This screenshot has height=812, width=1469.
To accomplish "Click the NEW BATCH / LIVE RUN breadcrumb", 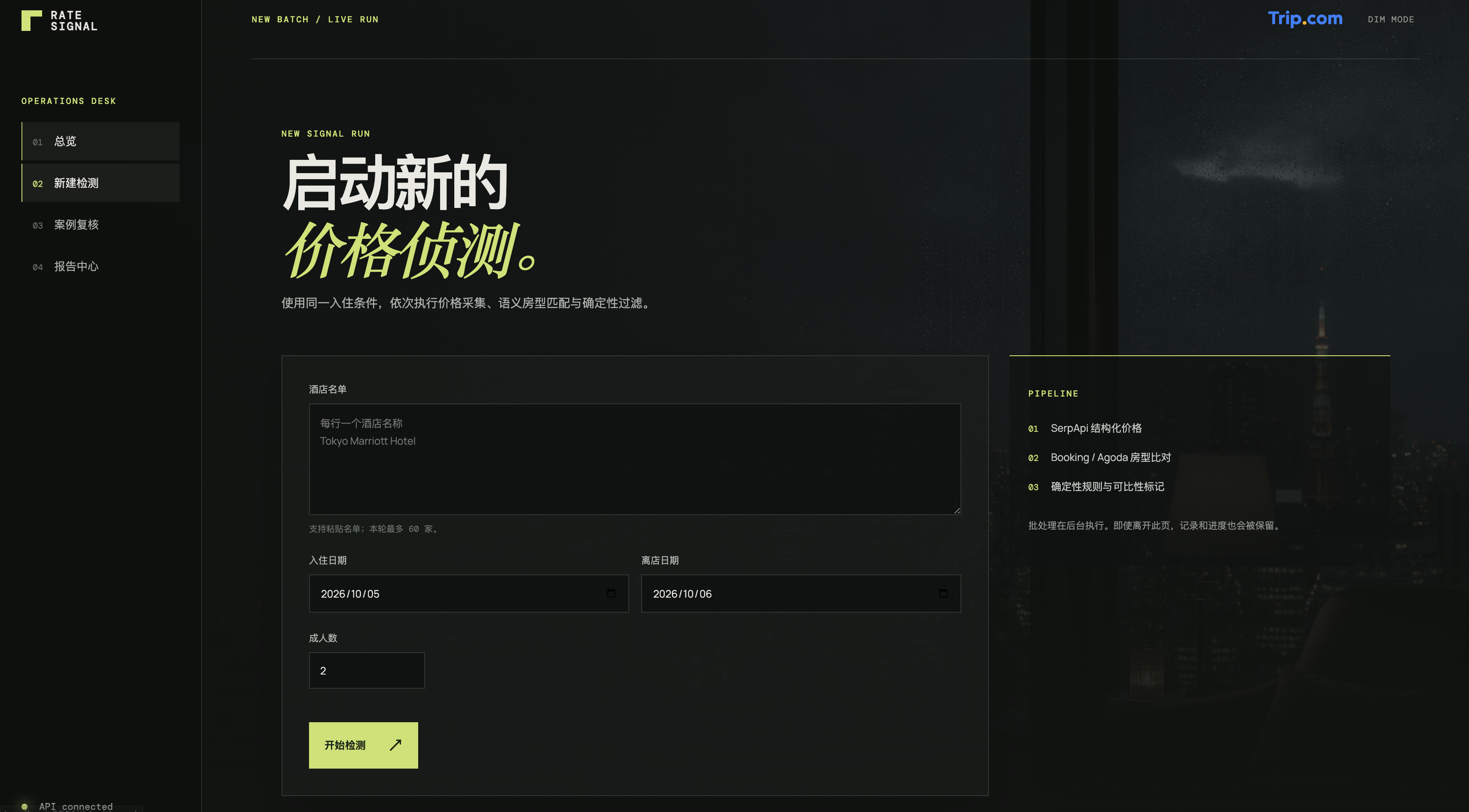I will (x=315, y=19).
